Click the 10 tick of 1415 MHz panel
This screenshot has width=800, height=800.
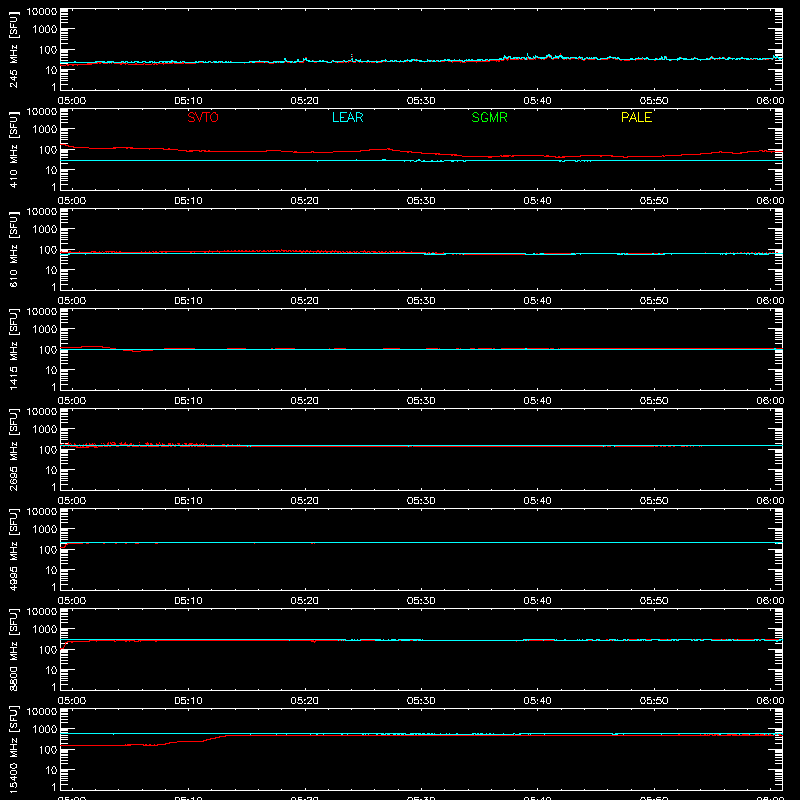coord(52,370)
